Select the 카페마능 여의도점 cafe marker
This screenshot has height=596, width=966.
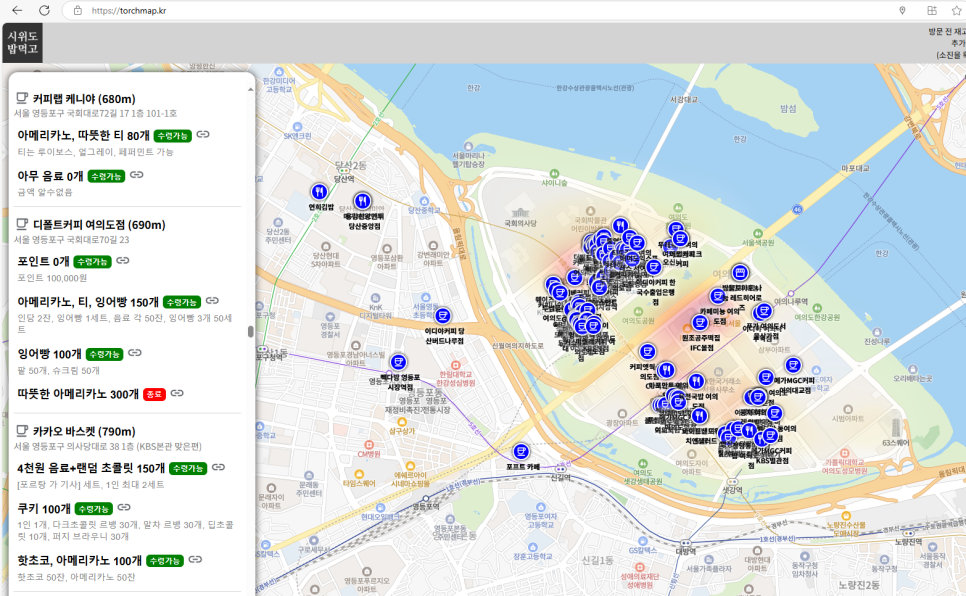coord(718,296)
